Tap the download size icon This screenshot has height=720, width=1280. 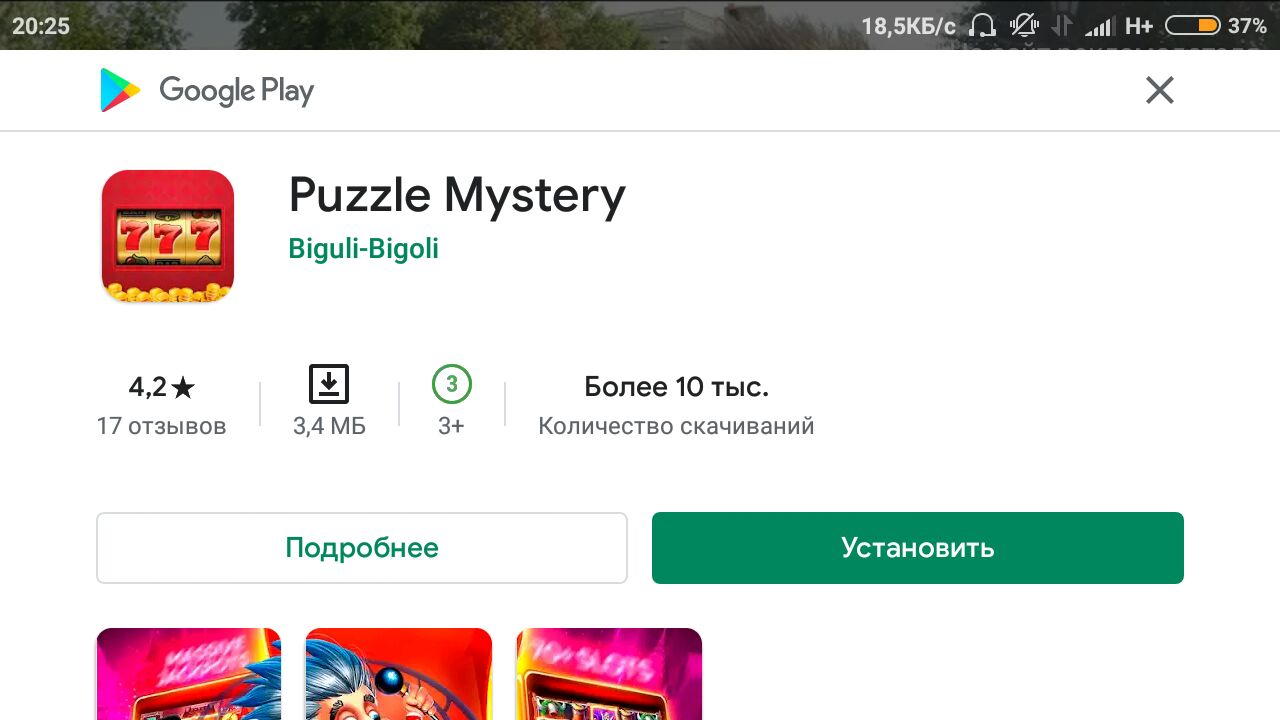(x=329, y=384)
